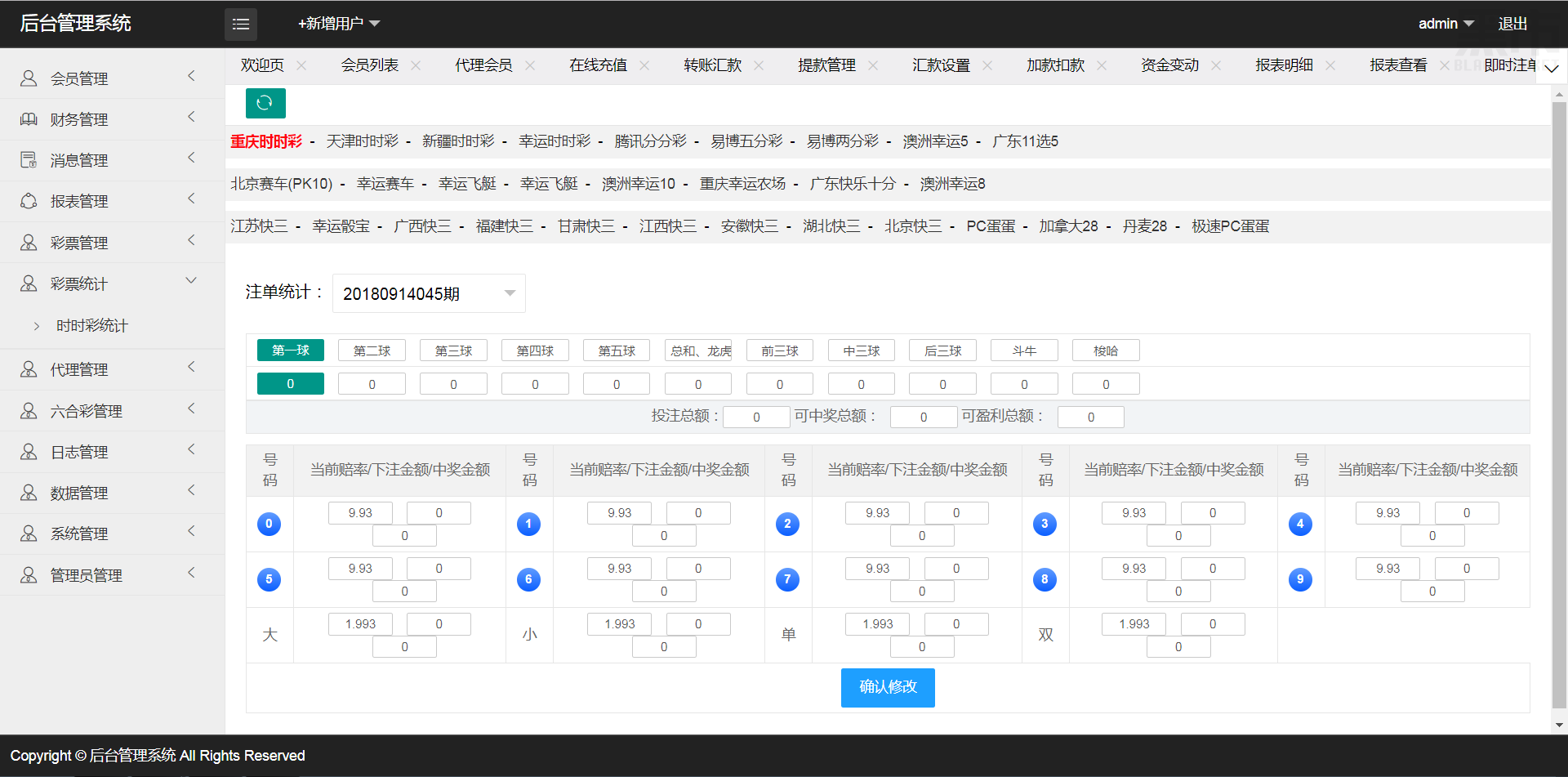Select the 第二球 button
The image size is (1568, 777).
(372, 351)
